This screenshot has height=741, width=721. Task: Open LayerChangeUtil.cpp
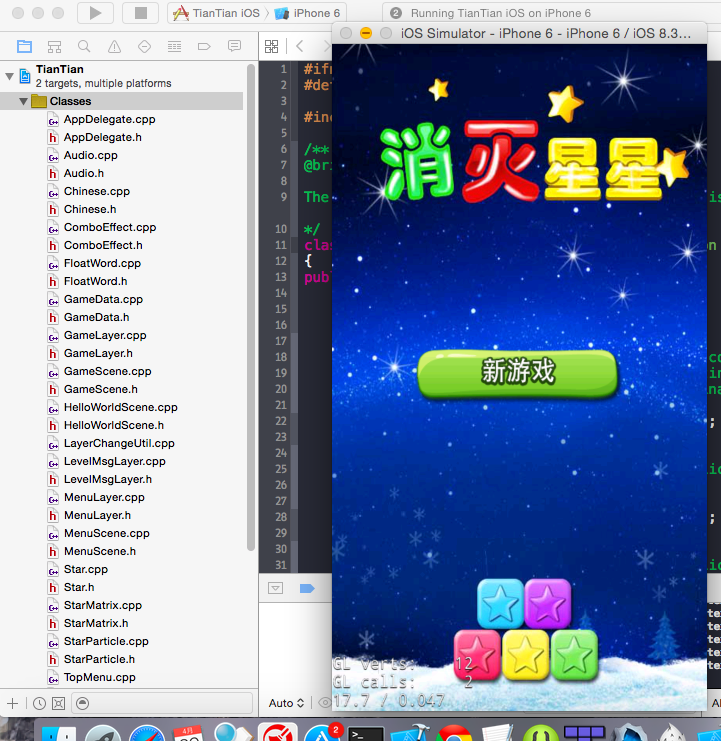coord(119,443)
